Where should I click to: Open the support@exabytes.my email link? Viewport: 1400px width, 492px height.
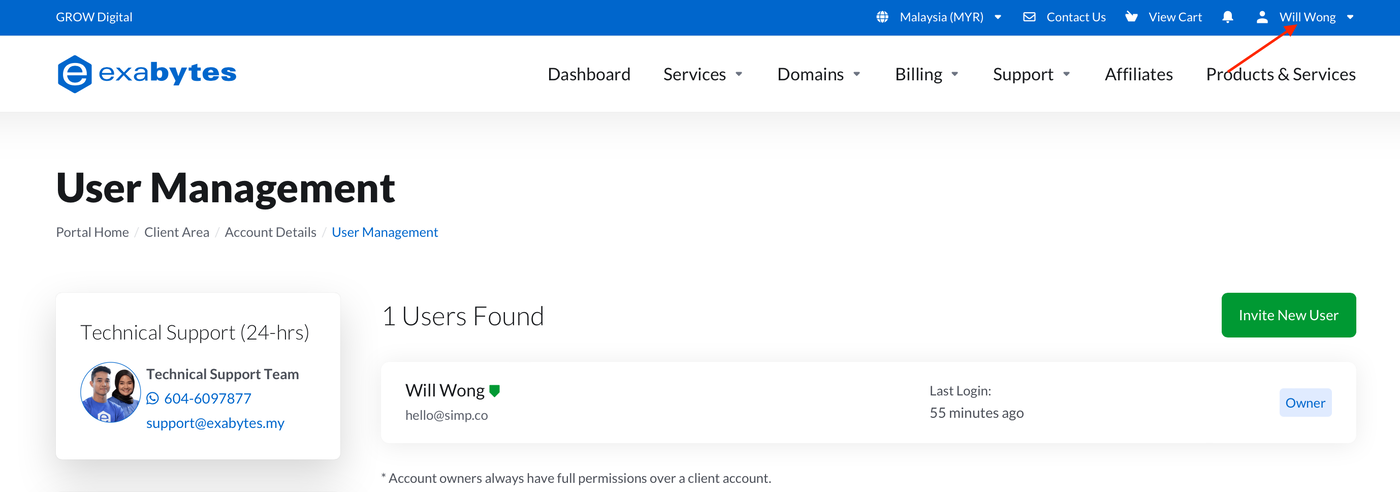pyautogui.click(x=215, y=423)
